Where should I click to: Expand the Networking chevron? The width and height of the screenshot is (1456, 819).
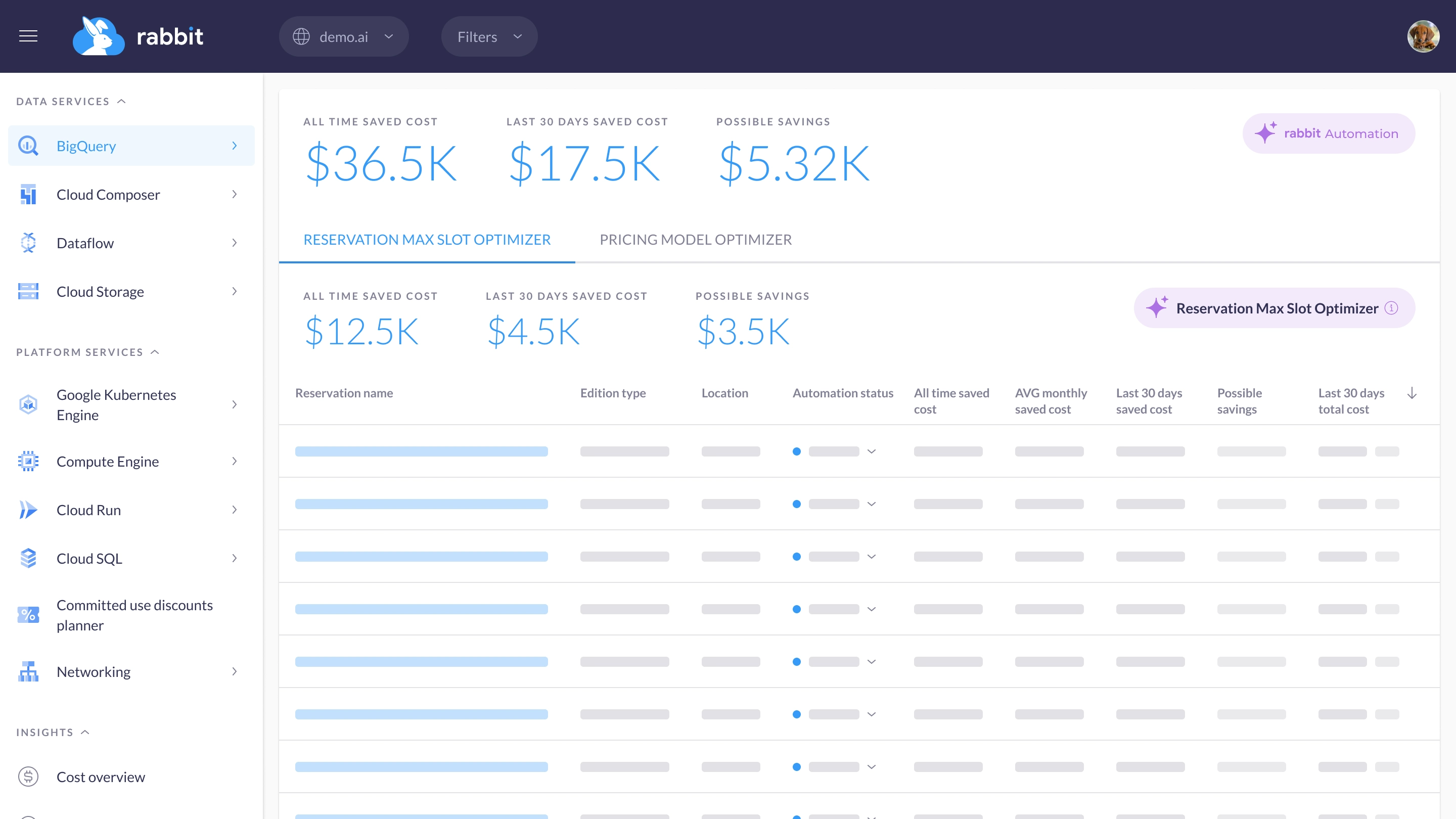234,671
